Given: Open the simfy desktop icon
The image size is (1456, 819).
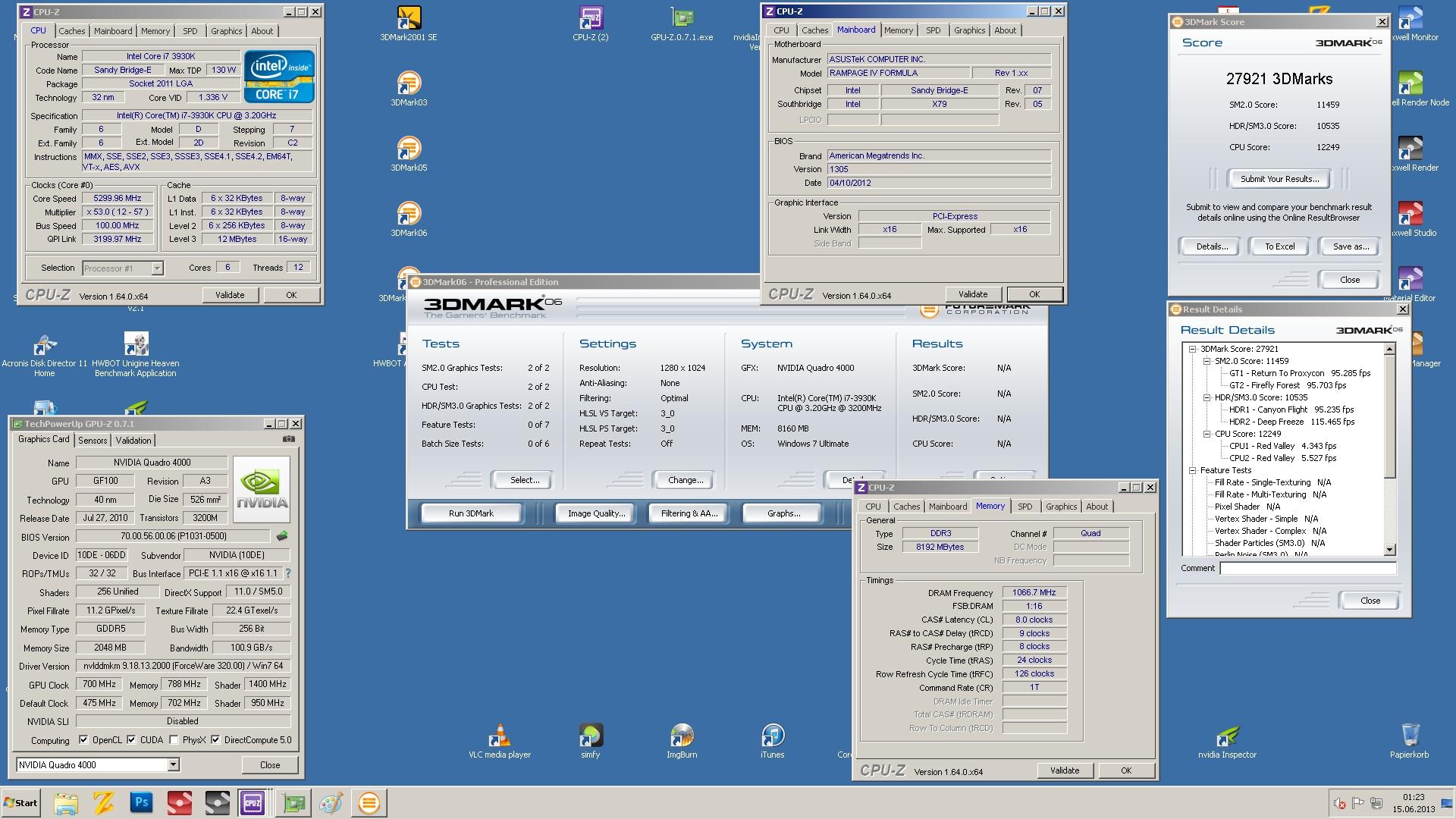Looking at the screenshot, I should tap(591, 741).
